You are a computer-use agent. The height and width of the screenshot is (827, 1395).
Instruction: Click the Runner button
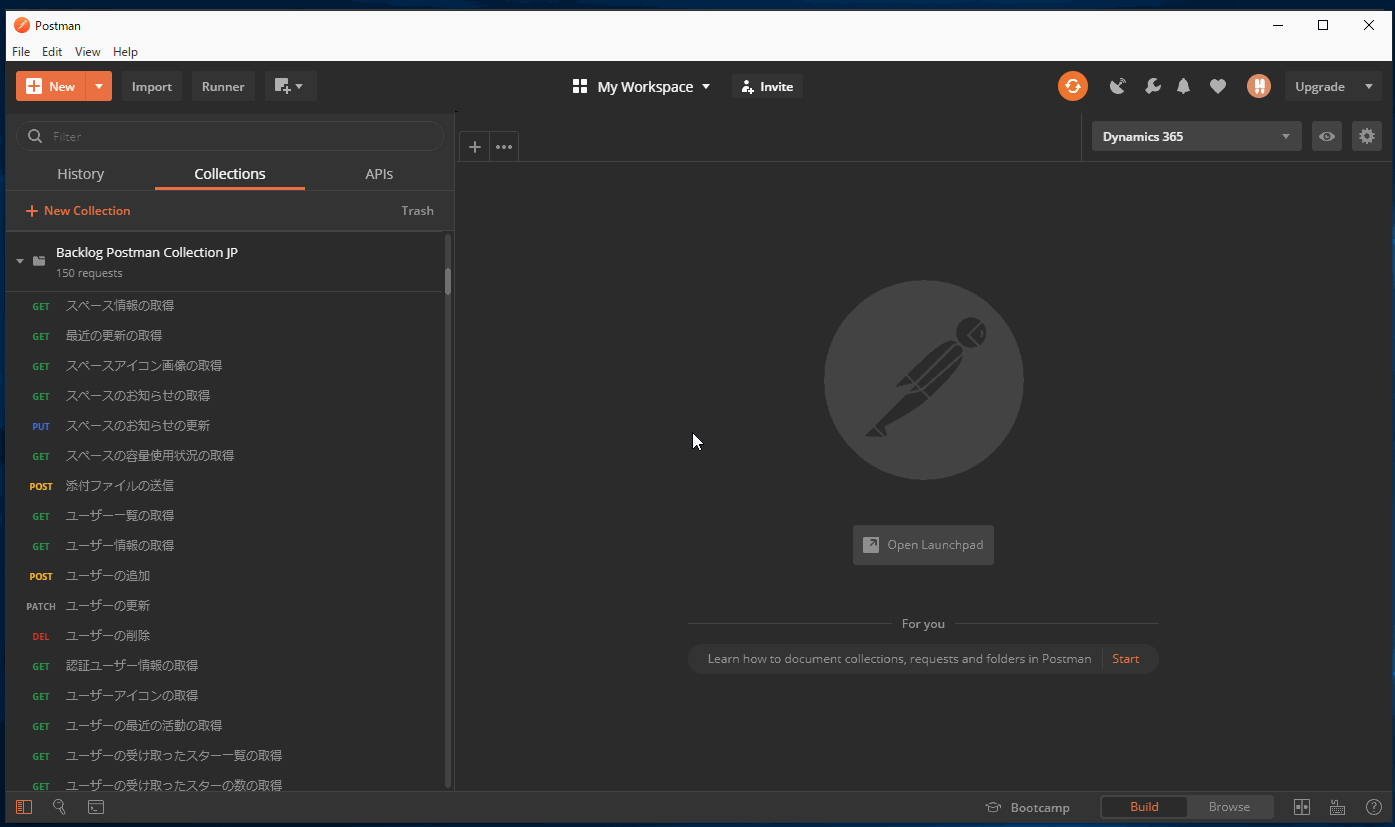(223, 86)
